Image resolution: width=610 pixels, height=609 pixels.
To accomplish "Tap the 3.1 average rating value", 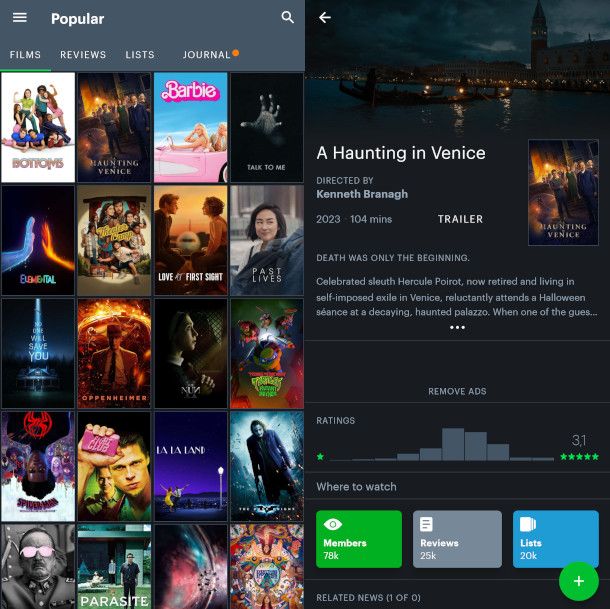I will point(579,440).
